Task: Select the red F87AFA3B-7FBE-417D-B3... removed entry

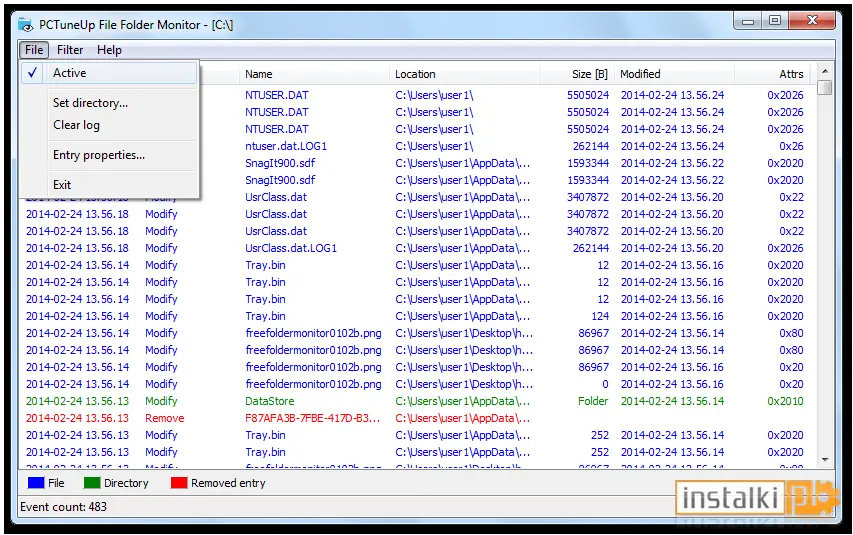Action: pos(416,418)
